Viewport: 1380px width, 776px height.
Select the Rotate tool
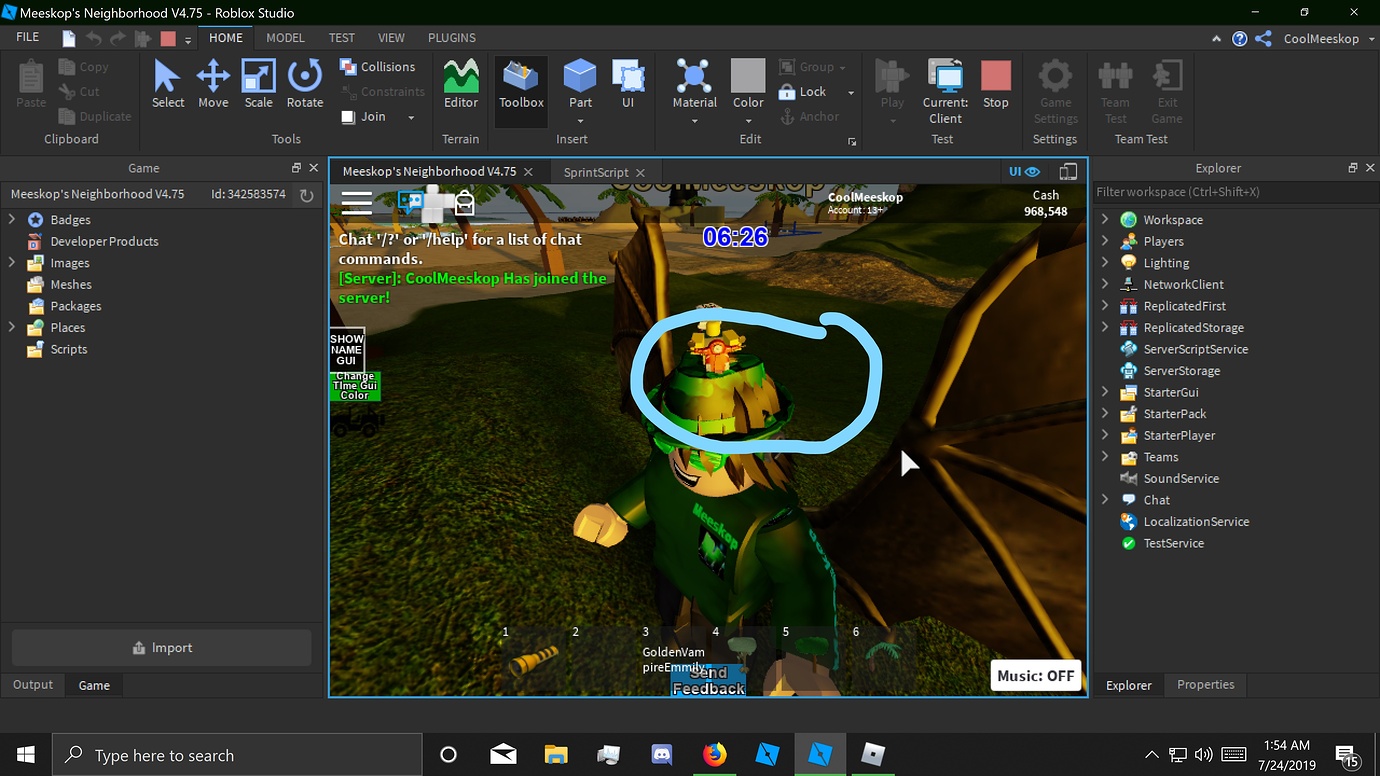tap(305, 84)
